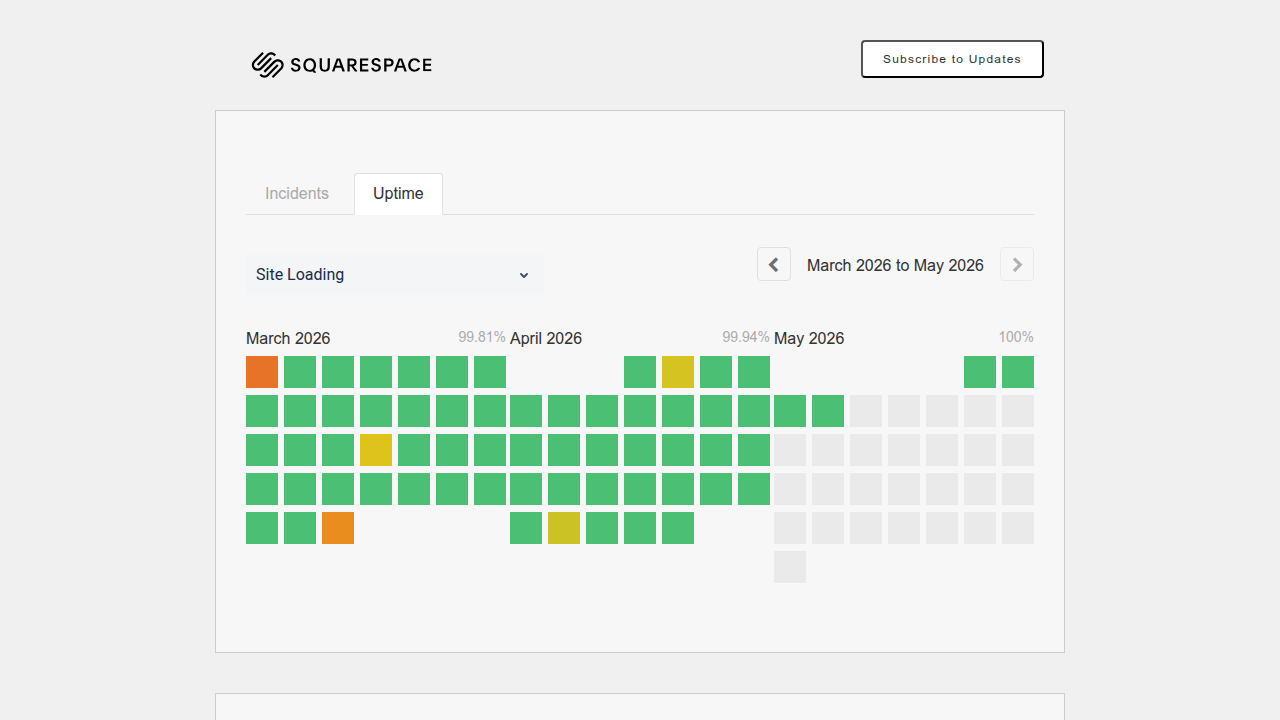This screenshot has height=720, width=1280.
Task: Click the "May 2026" month heading
Action: [809, 338]
